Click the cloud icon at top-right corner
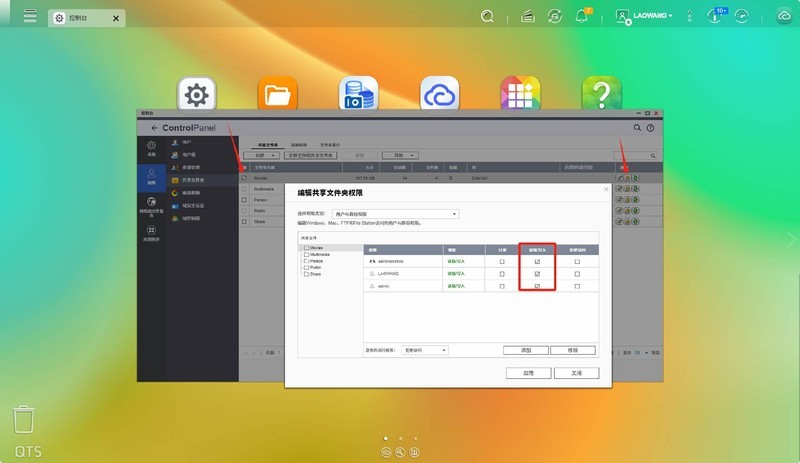The height and width of the screenshot is (463, 800). [784, 16]
